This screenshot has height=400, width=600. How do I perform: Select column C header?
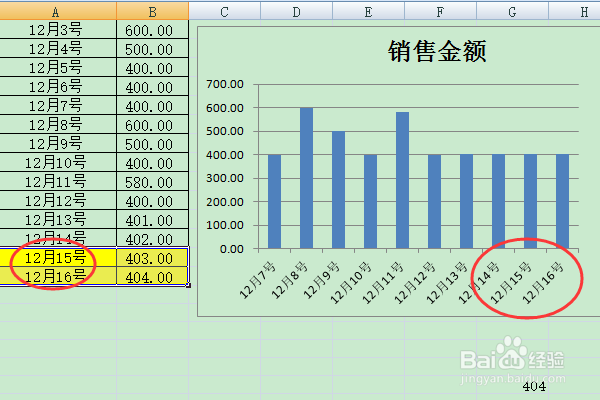pos(225,11)
